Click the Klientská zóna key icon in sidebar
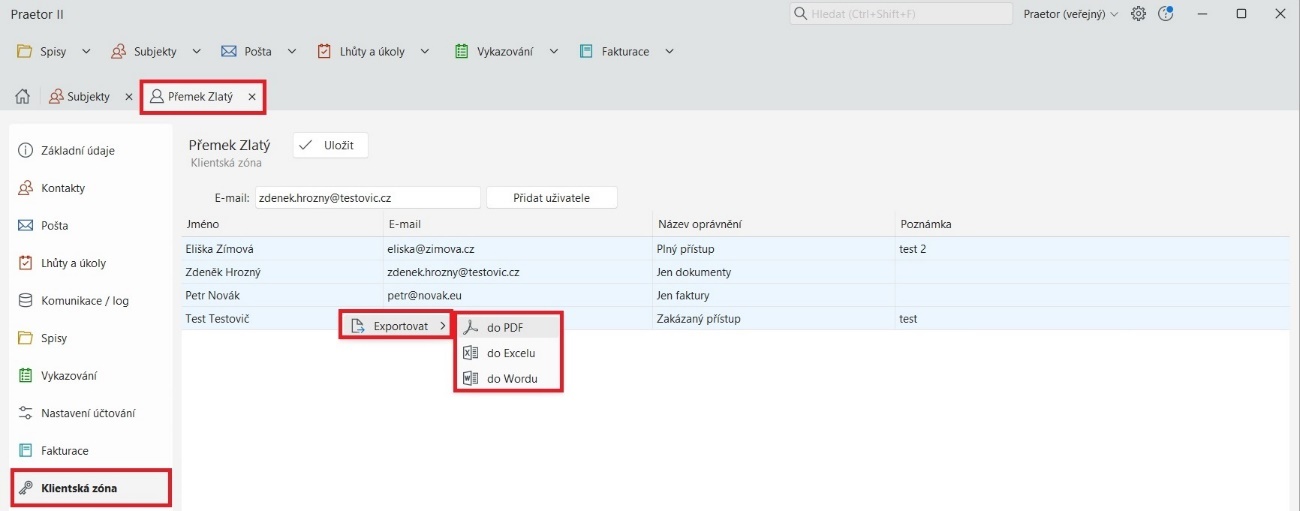This screenshot has width=1300, height=511. click(26, 488)
